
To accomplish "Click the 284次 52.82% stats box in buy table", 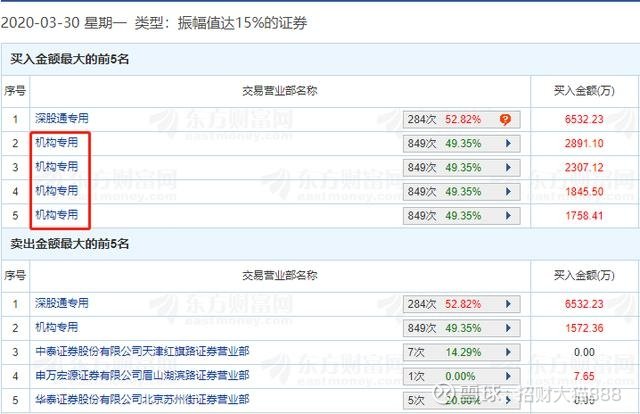I will (462, 120).
